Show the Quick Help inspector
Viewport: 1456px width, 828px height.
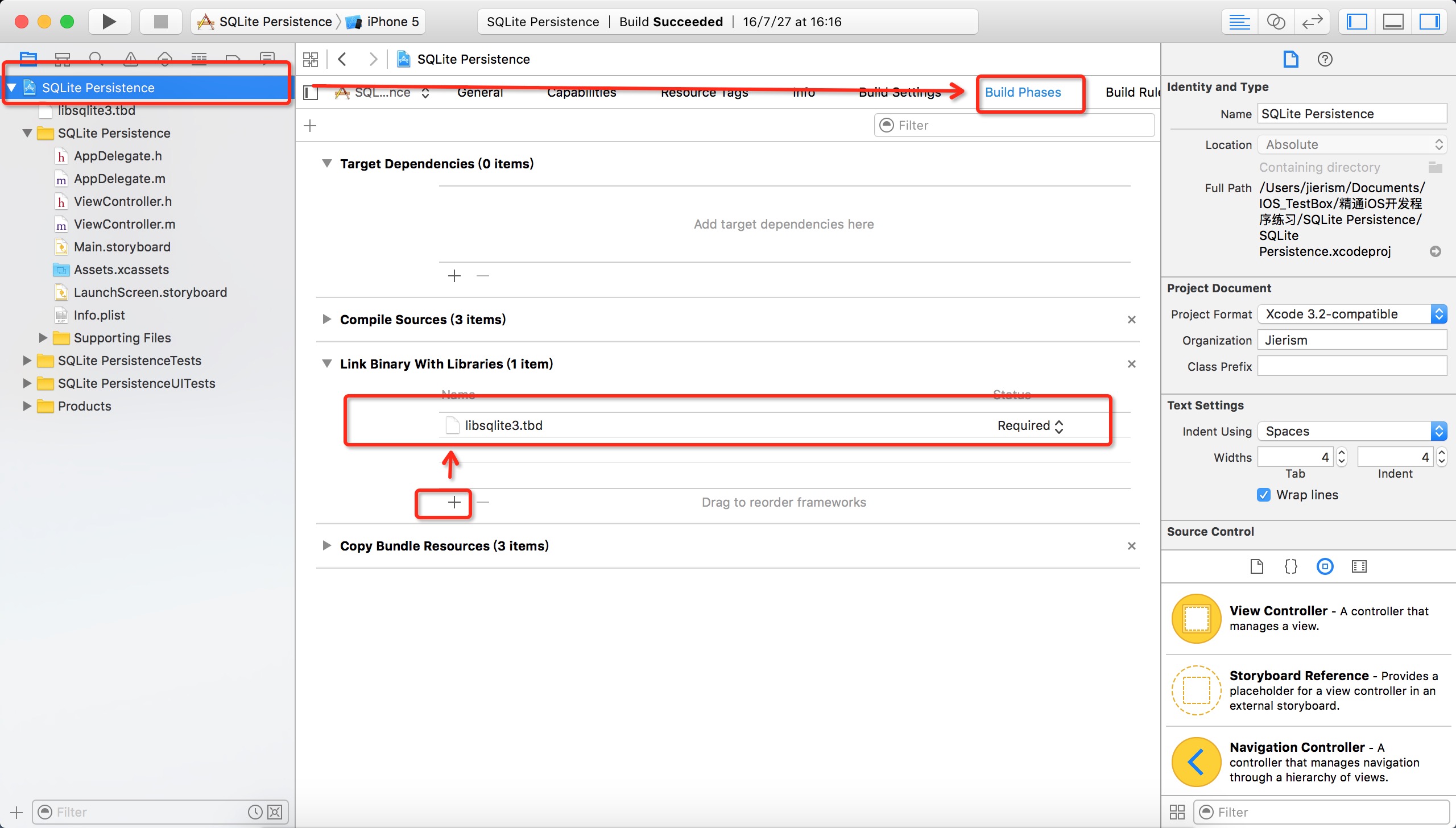[x=1325, y=59]
